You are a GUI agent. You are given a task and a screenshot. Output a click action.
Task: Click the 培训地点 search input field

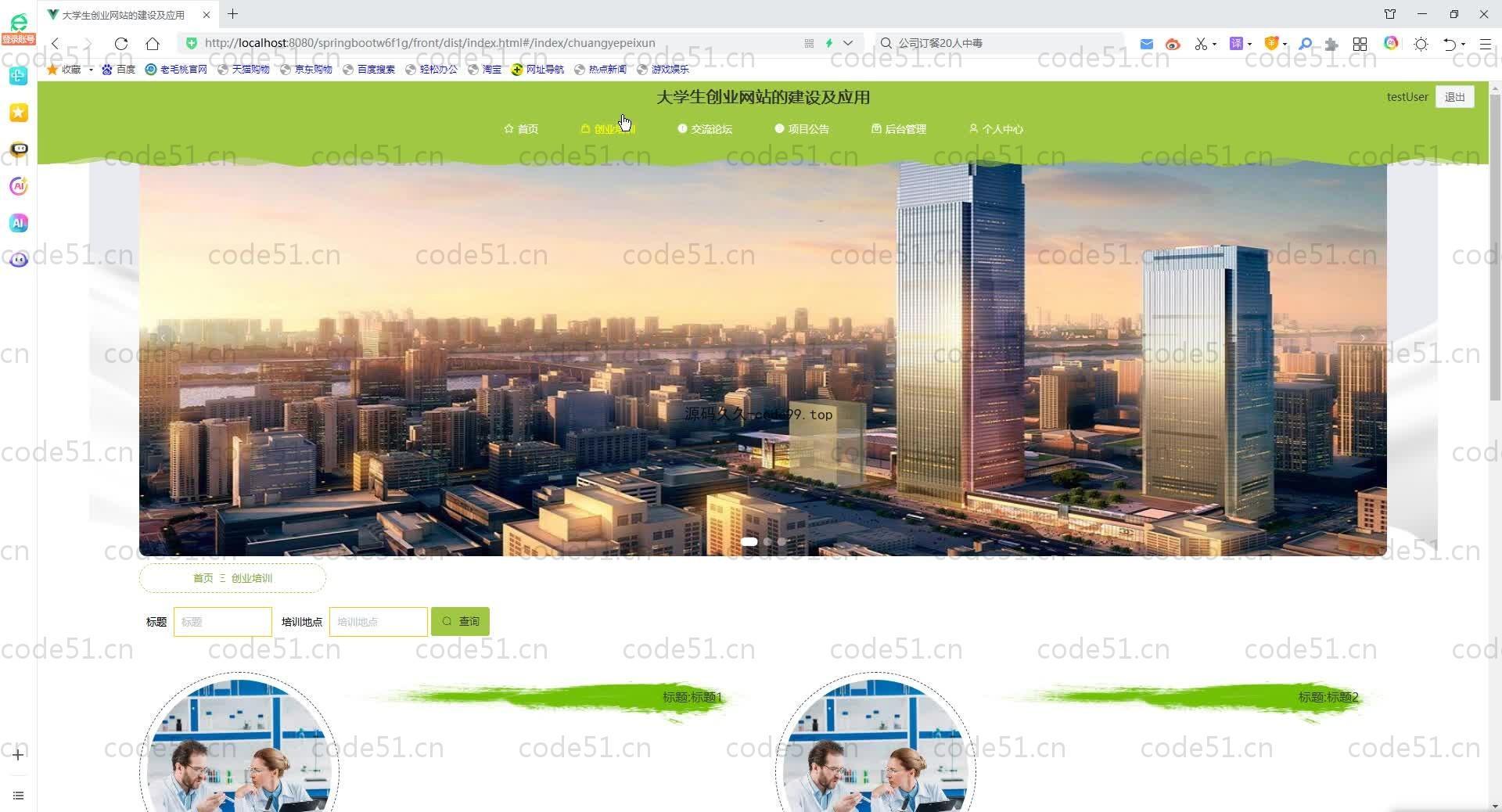click(x=379, y=622)
